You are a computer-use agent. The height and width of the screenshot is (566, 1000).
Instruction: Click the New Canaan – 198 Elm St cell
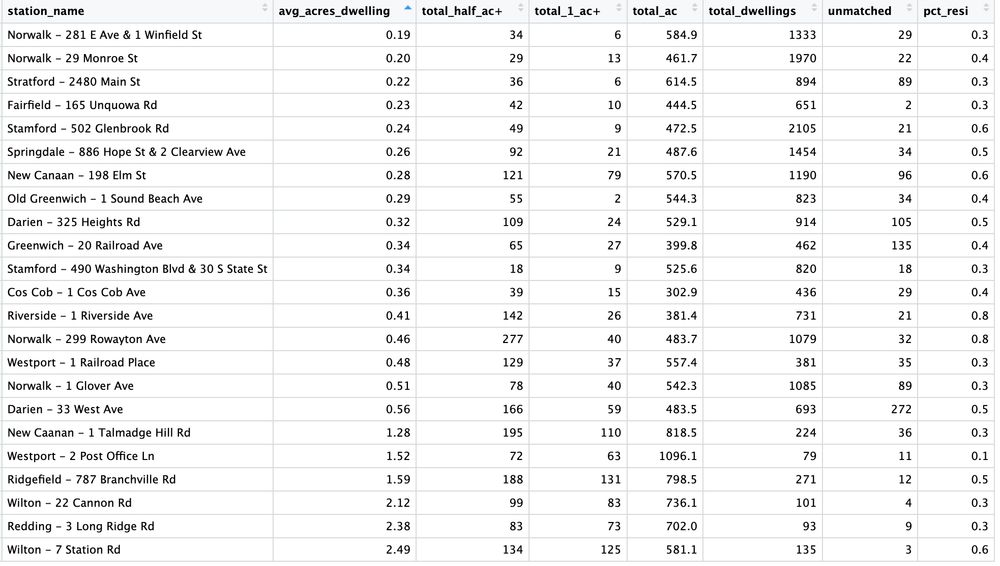[x=137, y=175]
